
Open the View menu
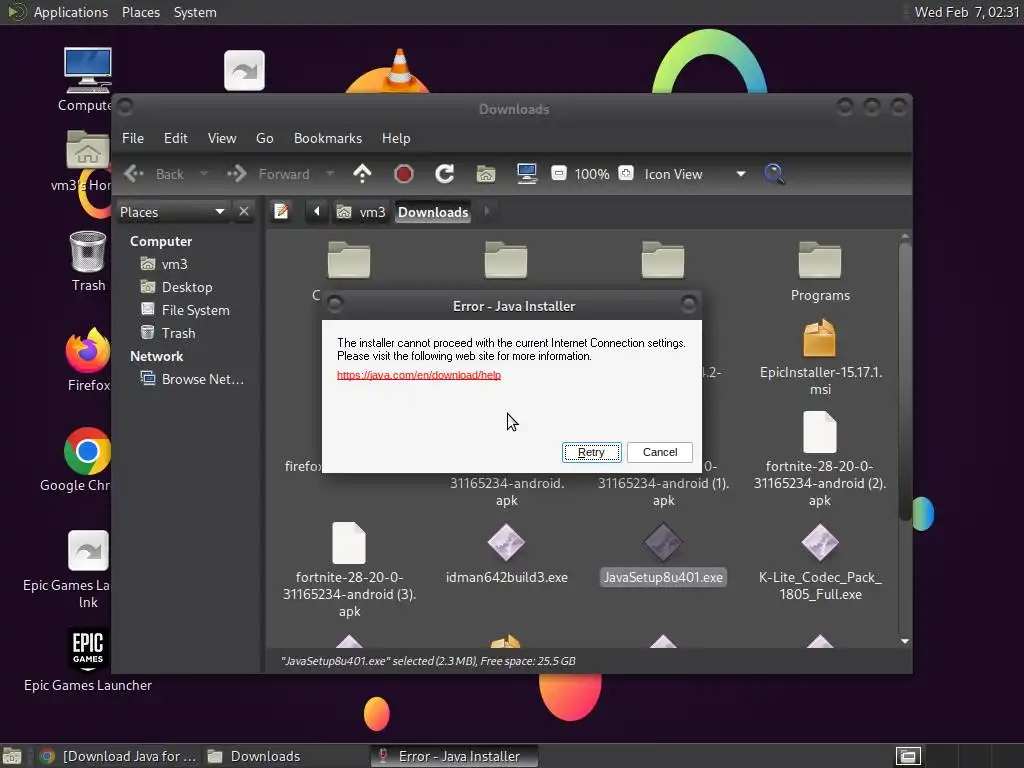pos(221,138)
